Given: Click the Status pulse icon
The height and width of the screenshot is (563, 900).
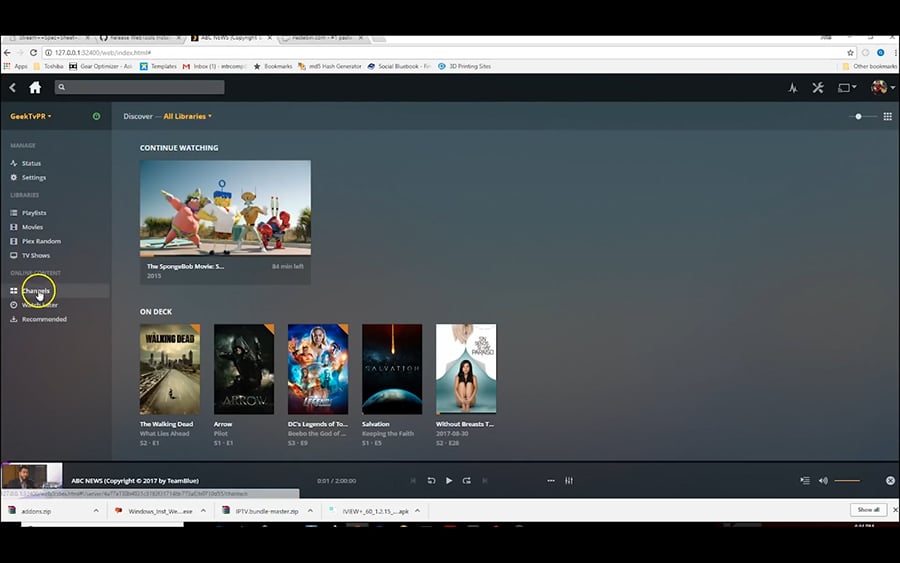Looking at the screenshot, I should click(x=14, y=164).
